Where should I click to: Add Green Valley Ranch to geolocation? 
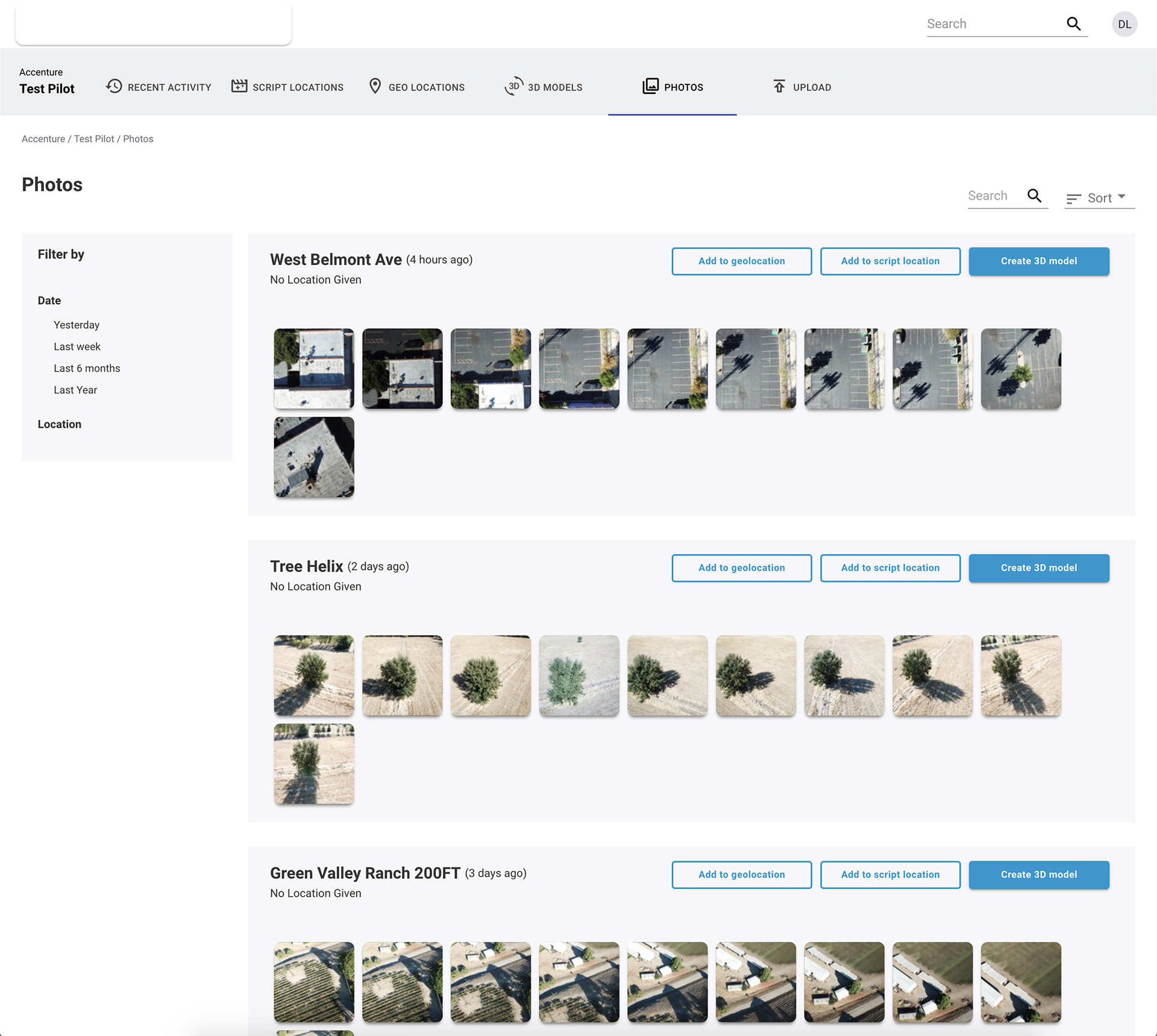742,874
